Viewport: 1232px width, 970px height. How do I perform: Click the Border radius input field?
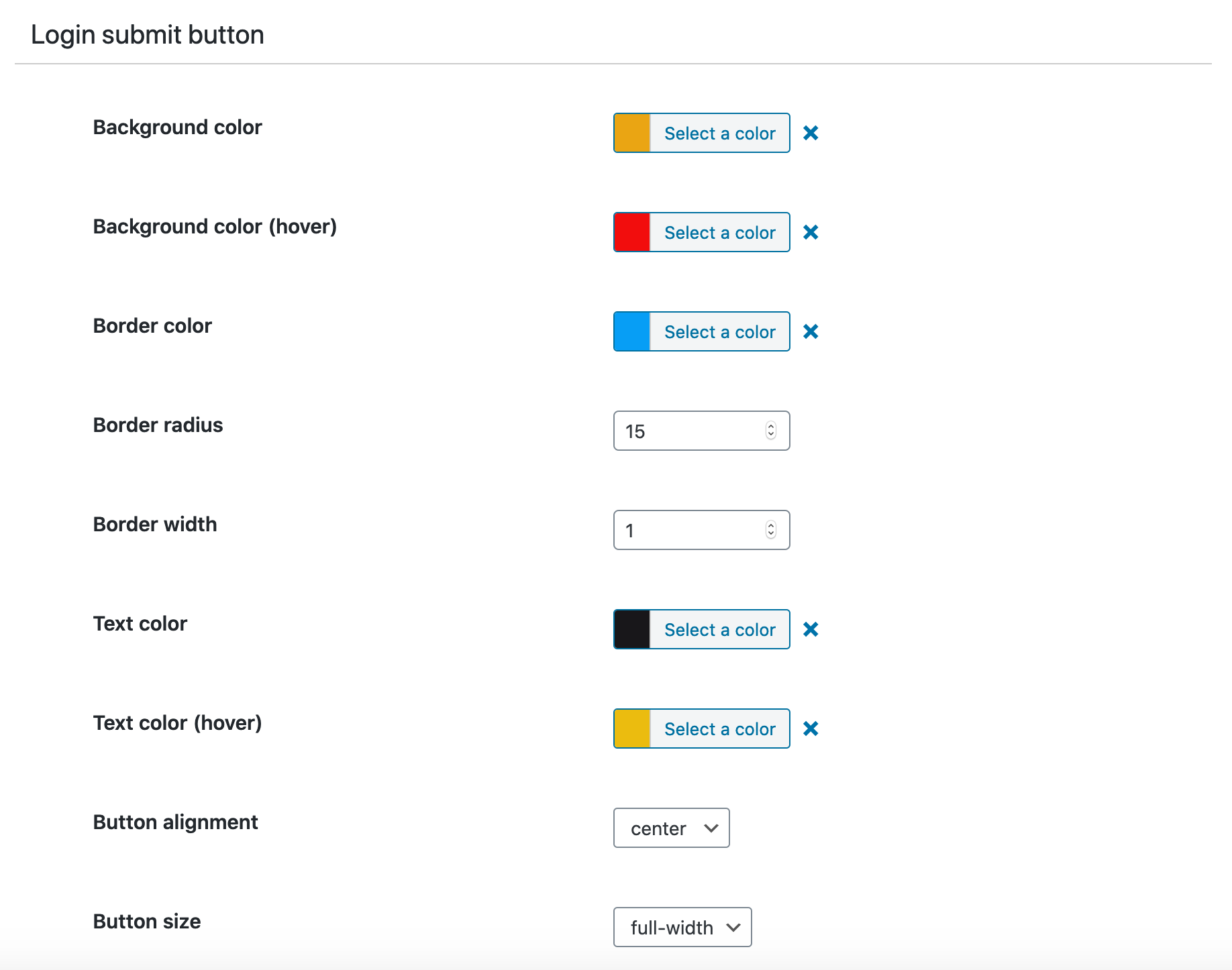[684, 431]
